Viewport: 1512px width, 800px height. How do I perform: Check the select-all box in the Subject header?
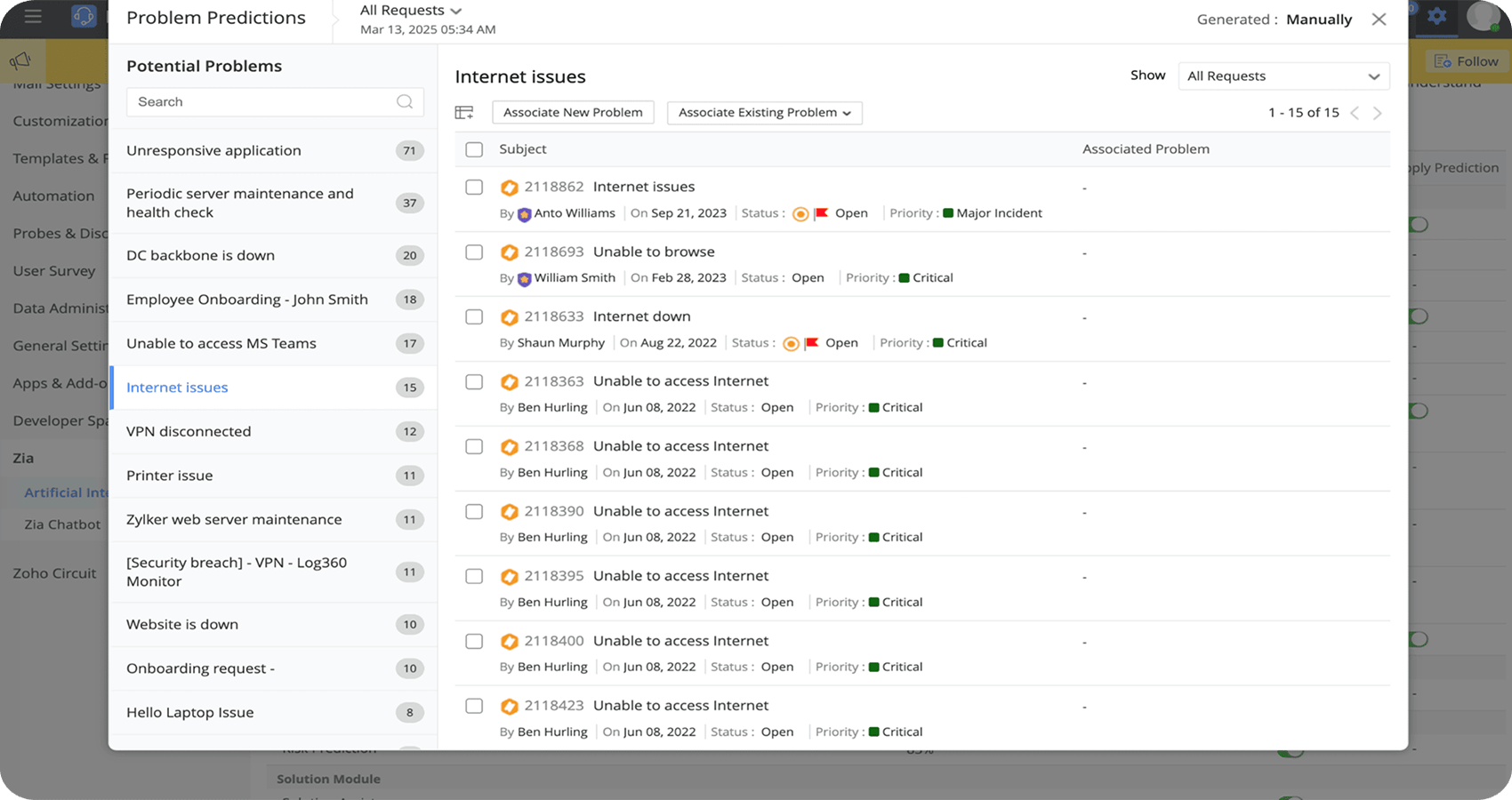click(474, 149)
